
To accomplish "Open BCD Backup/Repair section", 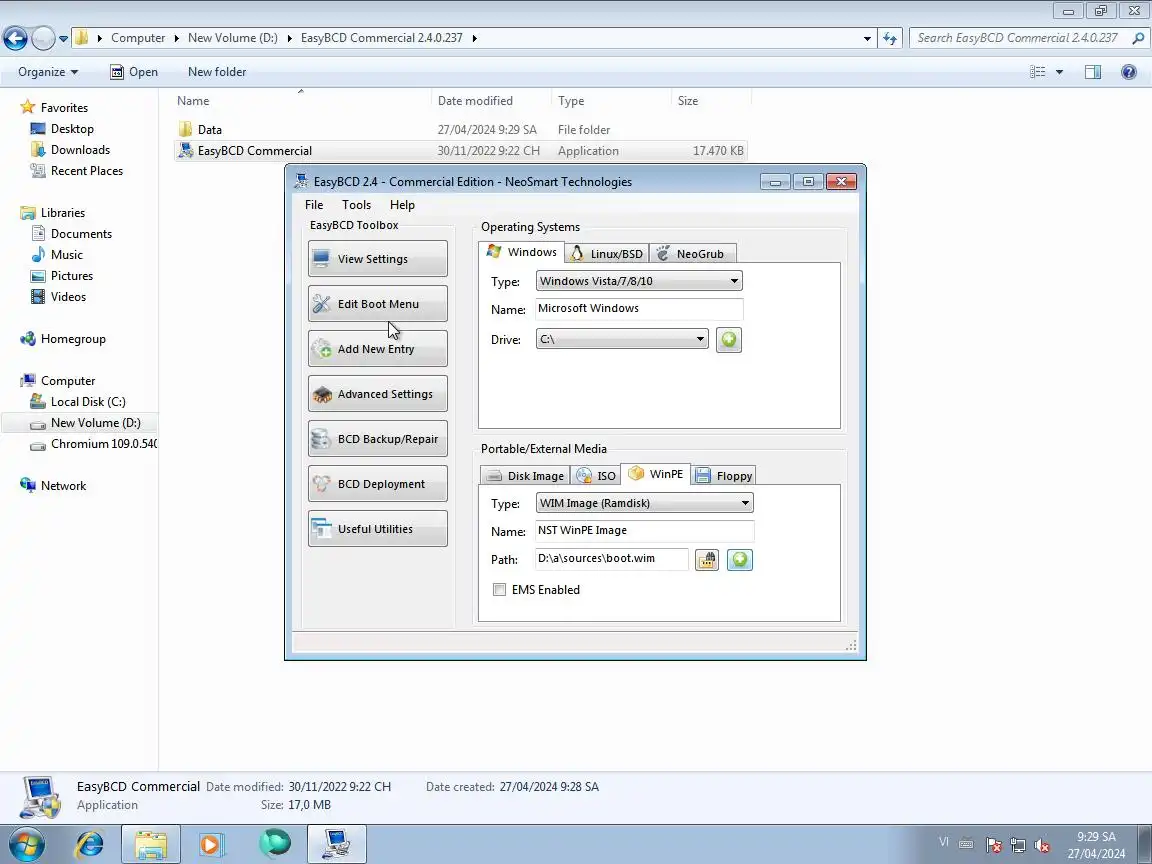I will (x=378, y=439).
